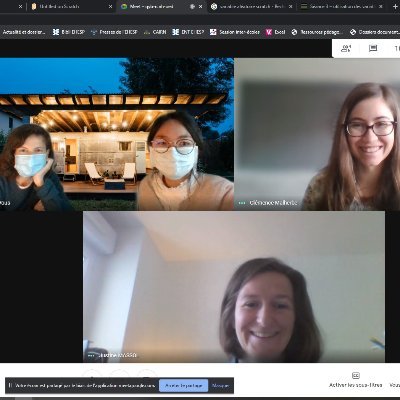Open the 'Ressources pédago...' bookmark
Image resolution: width=400 pixels, height=400 pixels.
click(x=317, y=32)
